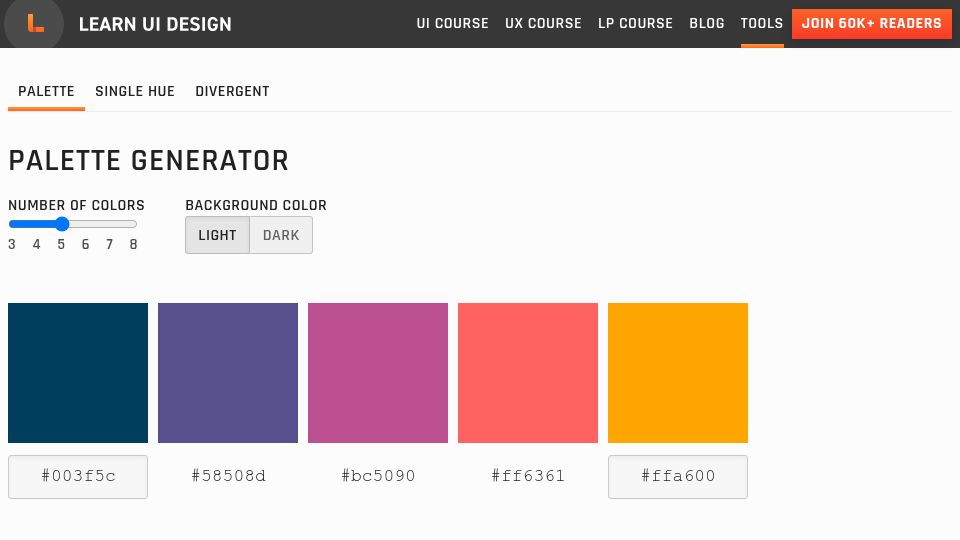Click the coral #ff6361 swatch
This screenshot has height=540, width=960.
pos(528,373)
